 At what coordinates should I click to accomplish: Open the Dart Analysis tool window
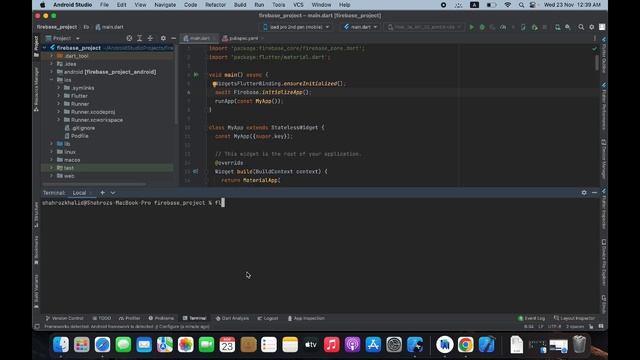232,318
